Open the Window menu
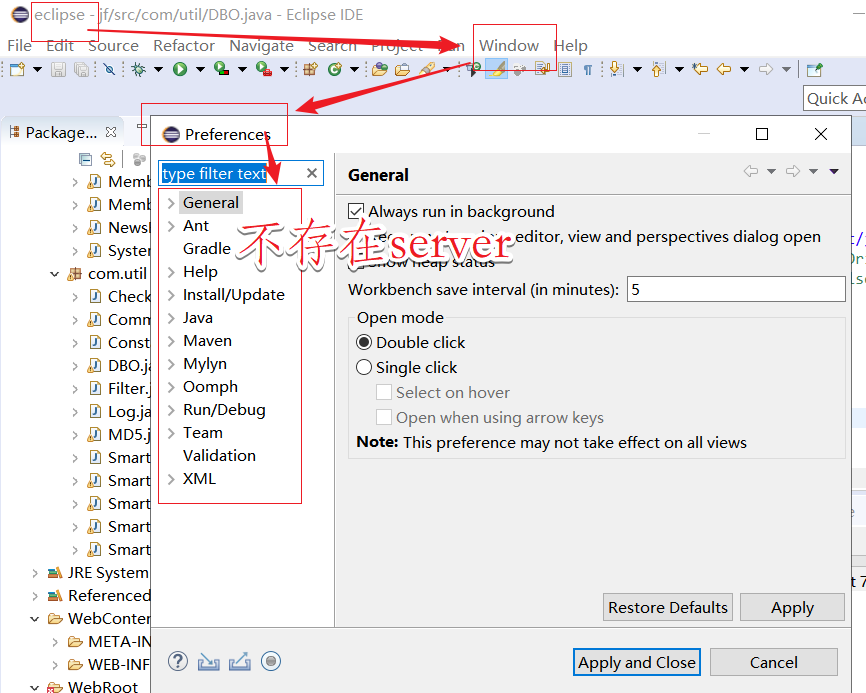The width and height of the screenshot is (866, 693). click(509, 46)
